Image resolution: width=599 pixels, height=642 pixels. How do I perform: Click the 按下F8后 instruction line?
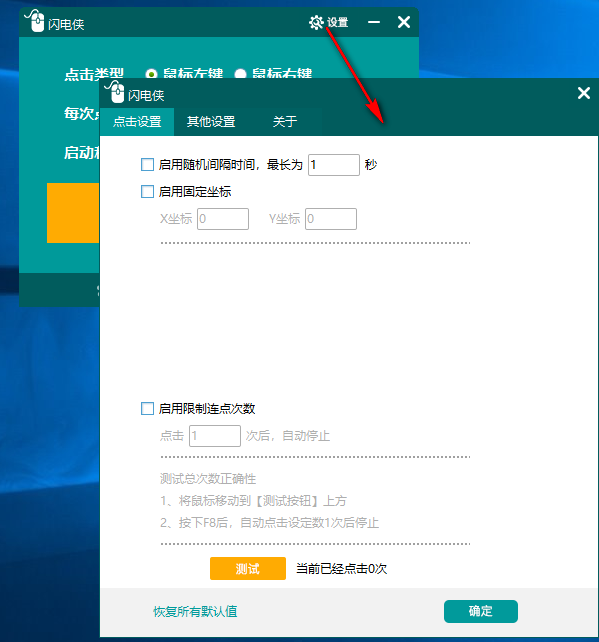point(269,523)
